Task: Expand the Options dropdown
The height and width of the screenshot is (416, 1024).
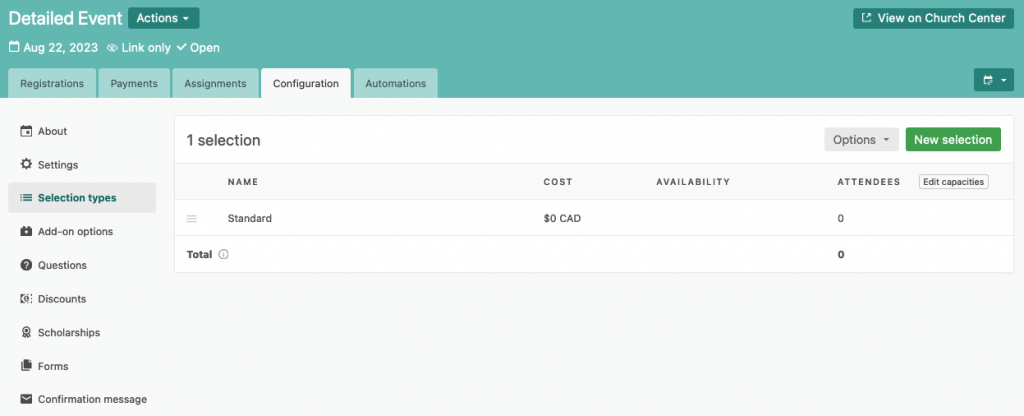Action: click(861, 140)
